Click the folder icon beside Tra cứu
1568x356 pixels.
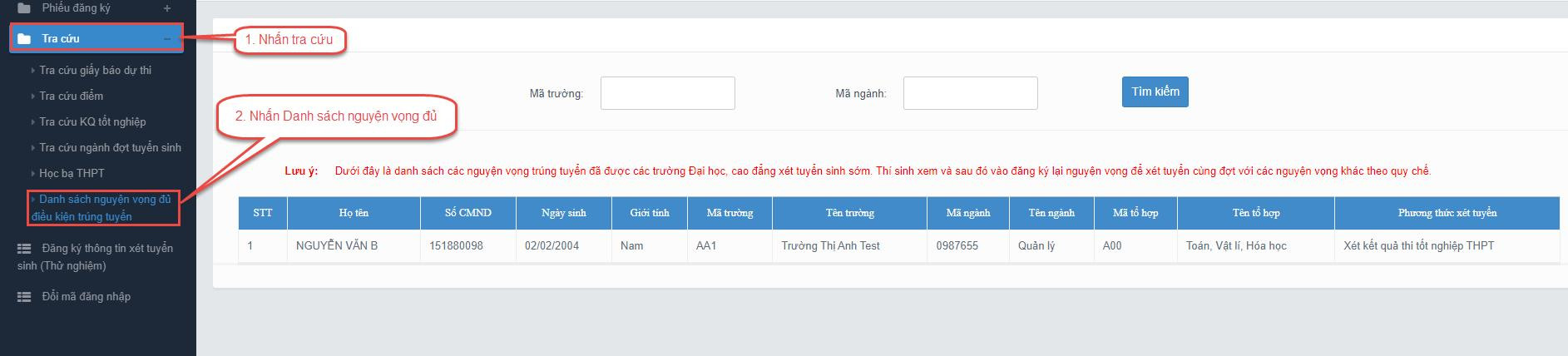pos(24,39)
